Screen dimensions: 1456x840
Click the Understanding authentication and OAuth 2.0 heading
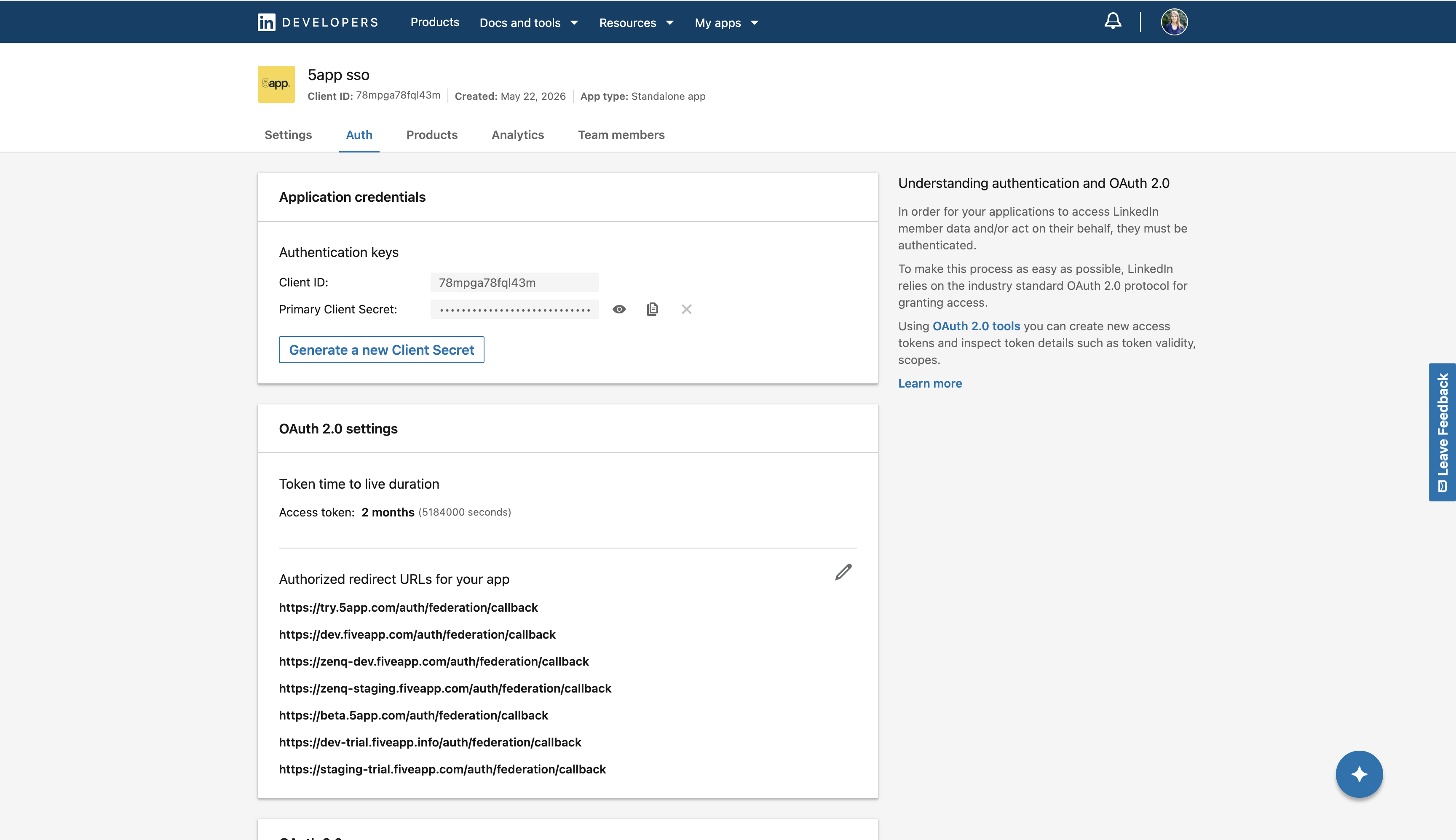[x=1034, y=184]
